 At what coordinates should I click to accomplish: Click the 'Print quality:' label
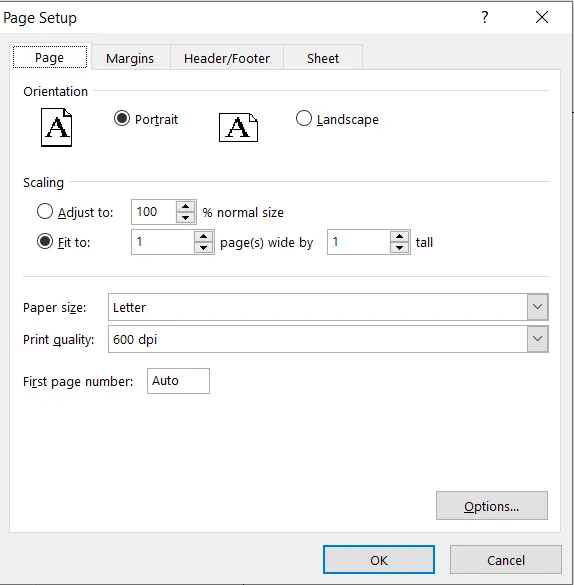click(59, 340)
